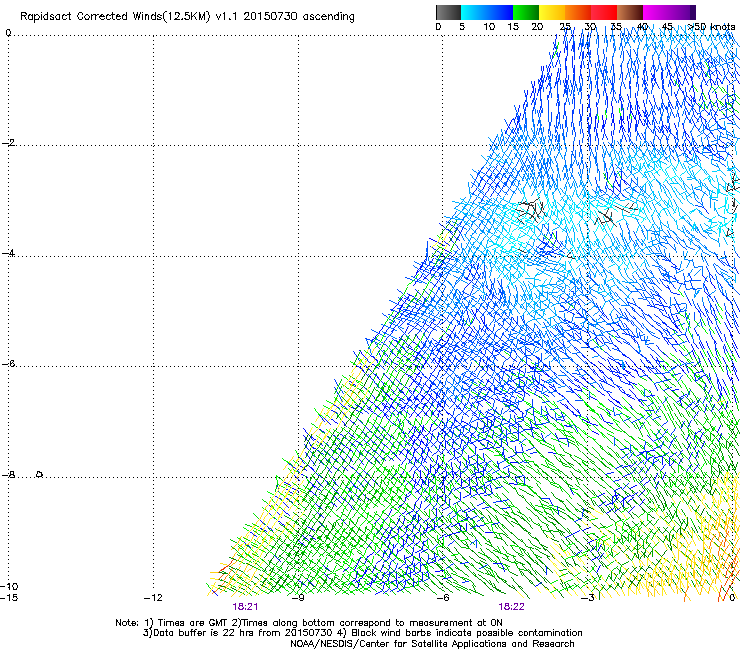
Task: Select the brown 35-40 knots color segment
Action: [x=630, y=12]
